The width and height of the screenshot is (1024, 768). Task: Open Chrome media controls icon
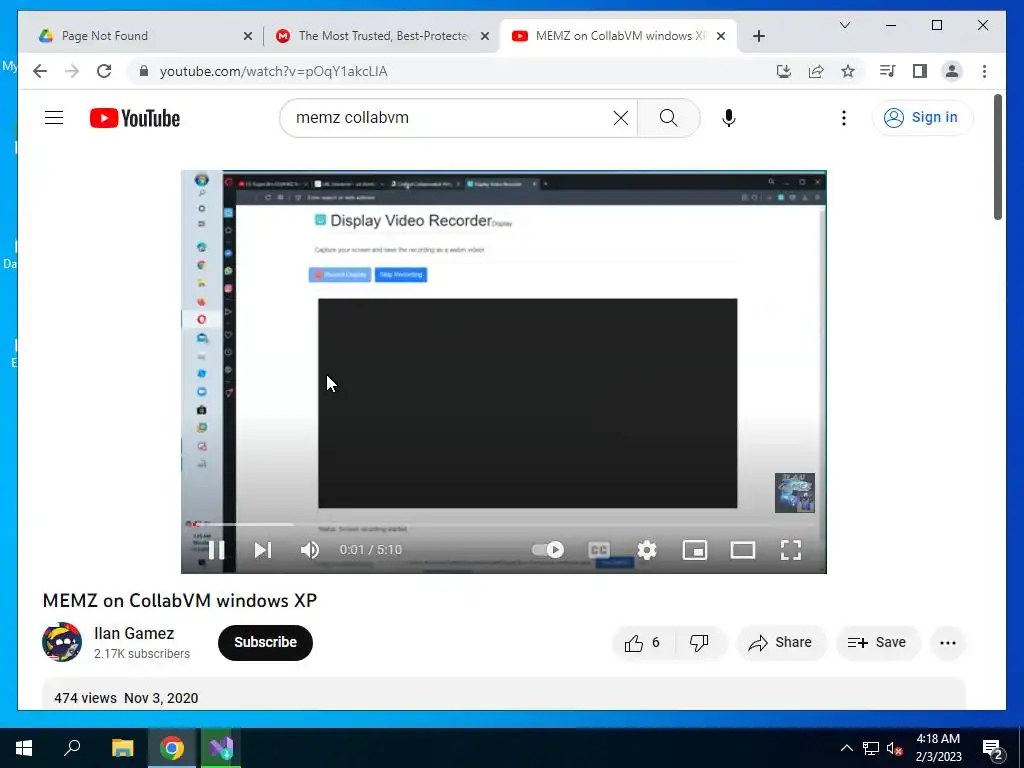click(888, 71)
